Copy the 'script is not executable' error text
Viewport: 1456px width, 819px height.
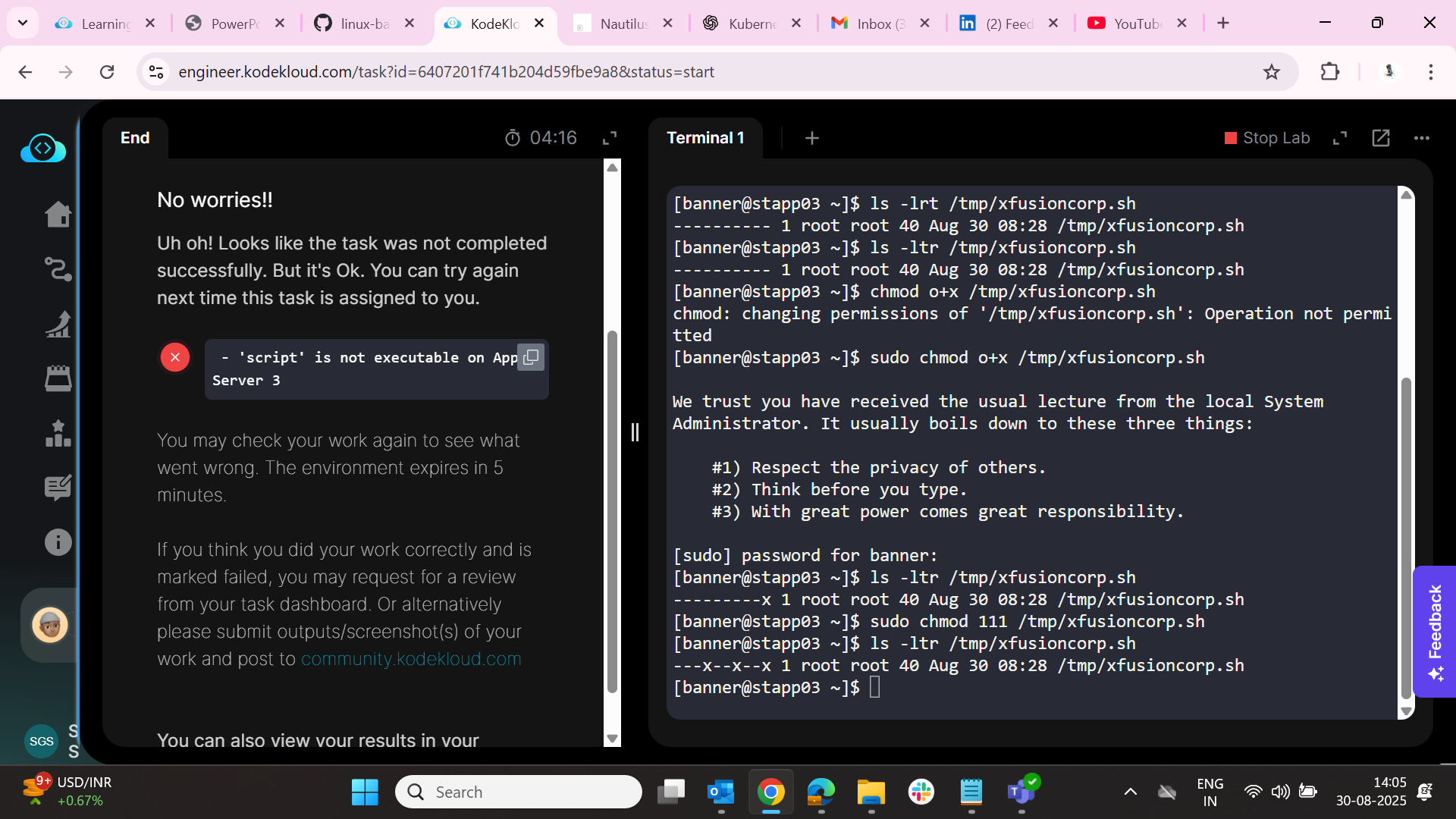[x=531, y=356]
